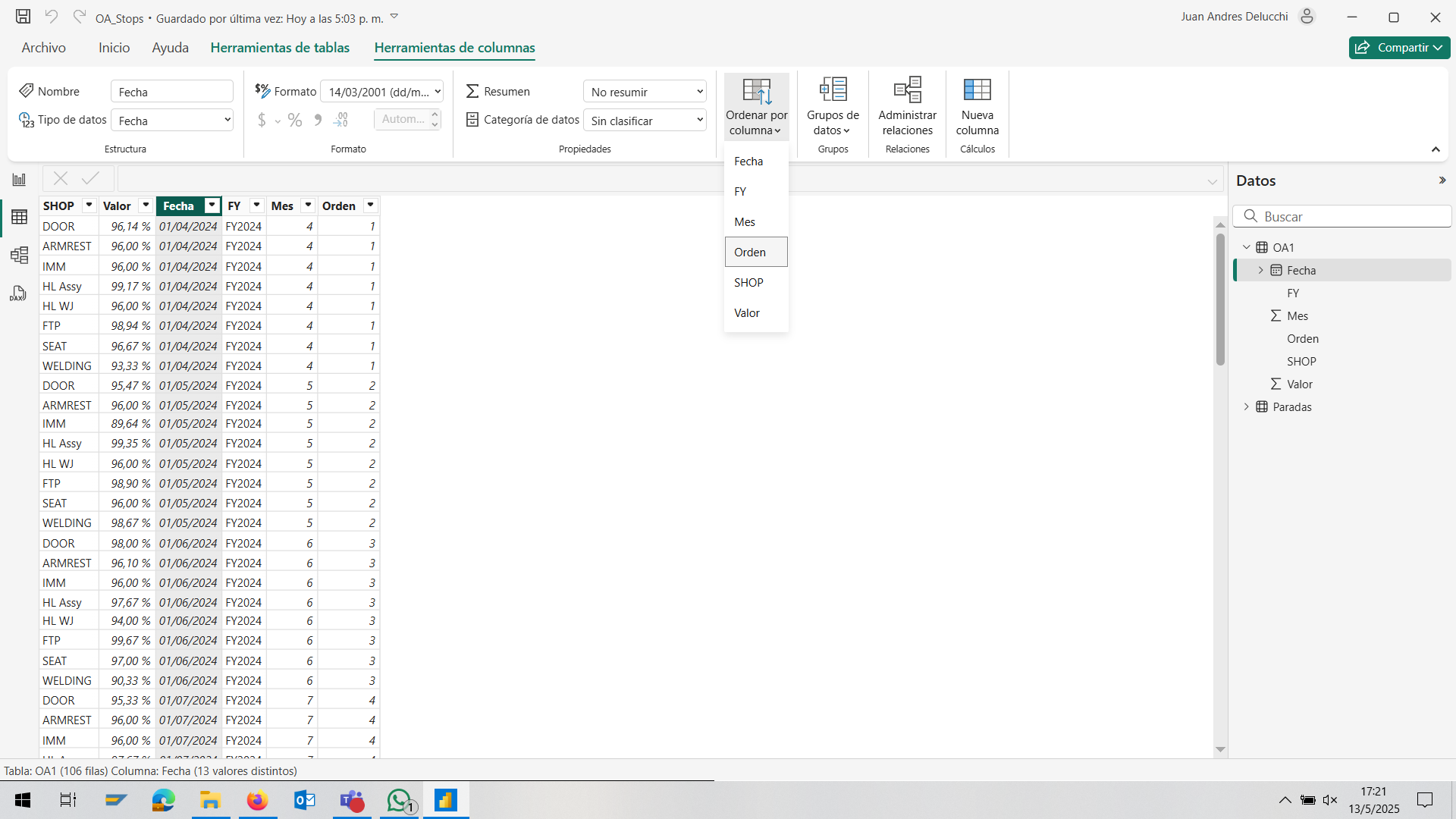Click the percentage format icon
Viewport: 1456px width, 819px height.
tap(295, 120)
